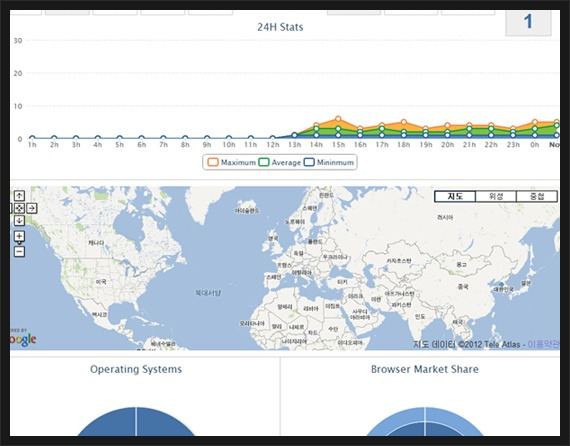Pan the map right with the arrow control
Screen dimensions: 570x446
point(32,208)
